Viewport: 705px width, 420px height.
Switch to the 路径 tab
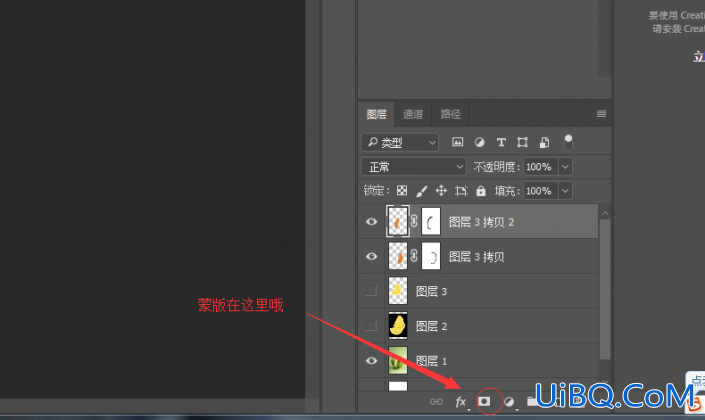point(450,114)
